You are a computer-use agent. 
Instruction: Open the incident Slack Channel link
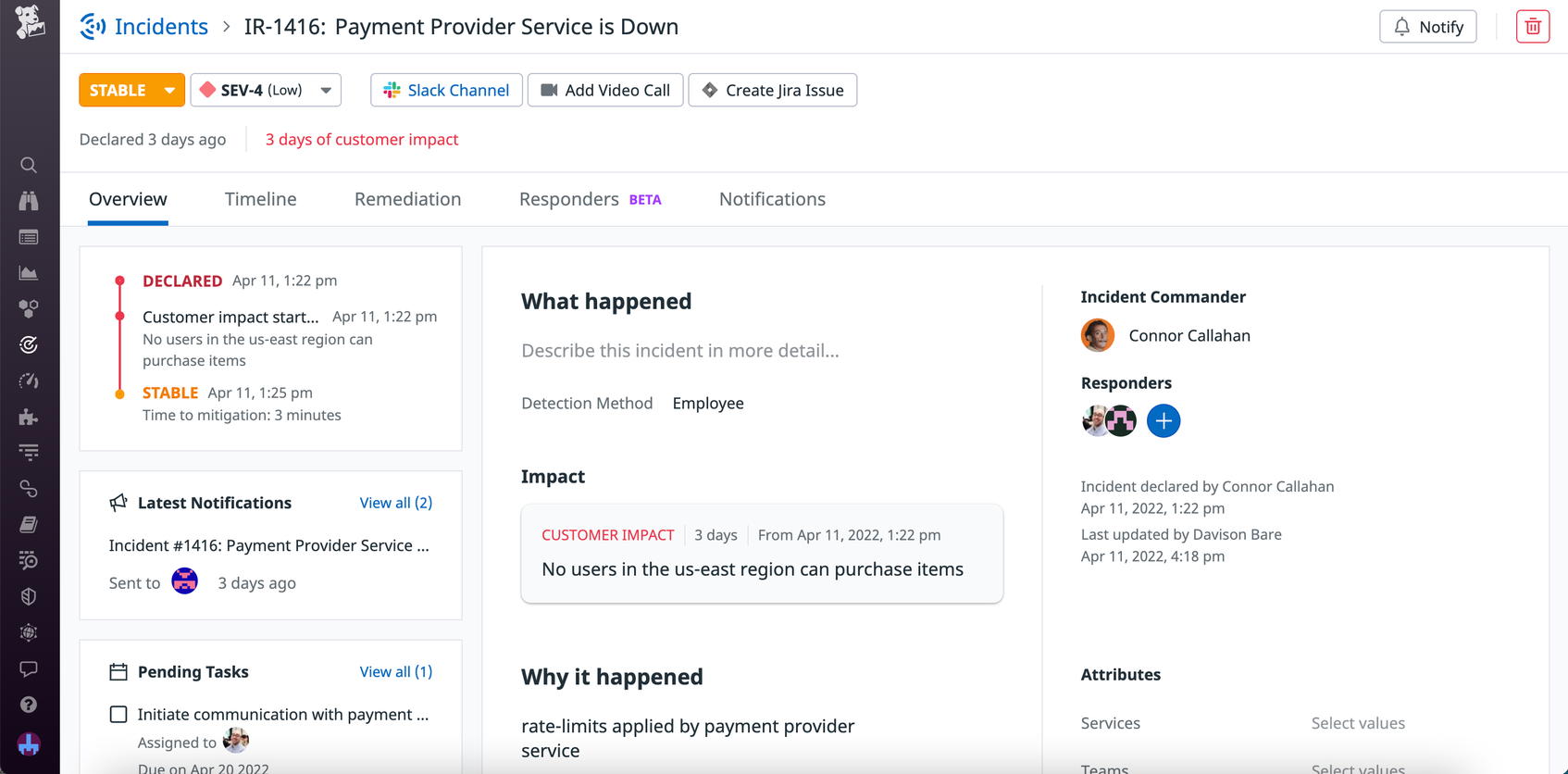[446, 90]
